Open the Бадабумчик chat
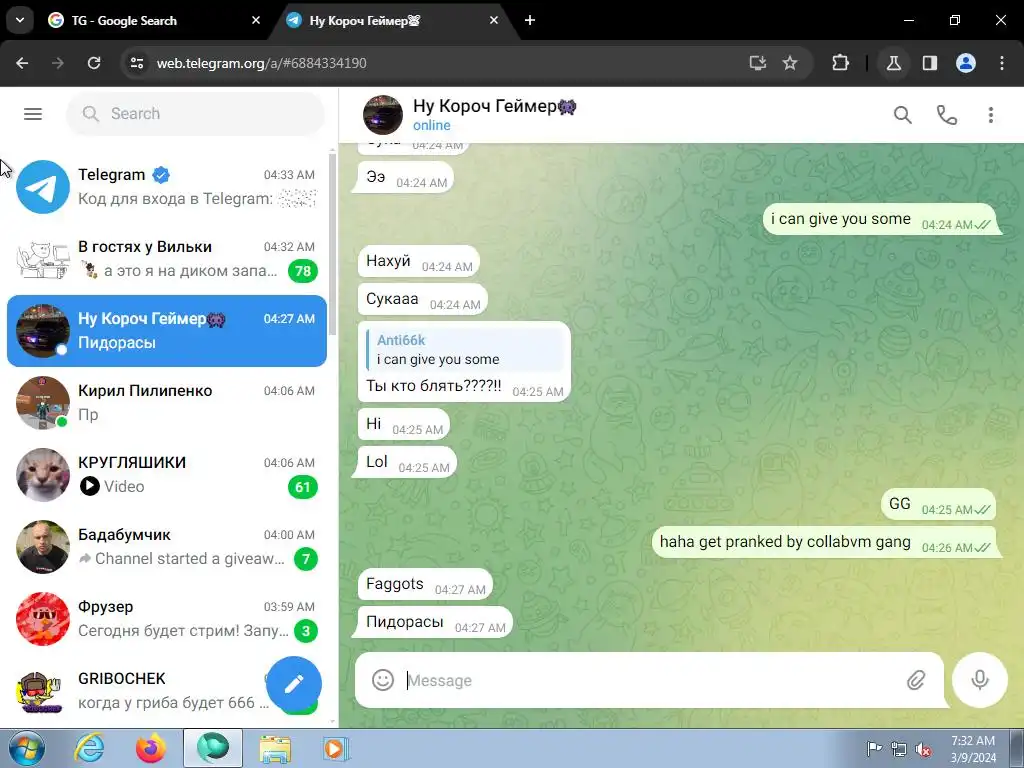Screen dimensions: 1024x768 click(167, 547)
